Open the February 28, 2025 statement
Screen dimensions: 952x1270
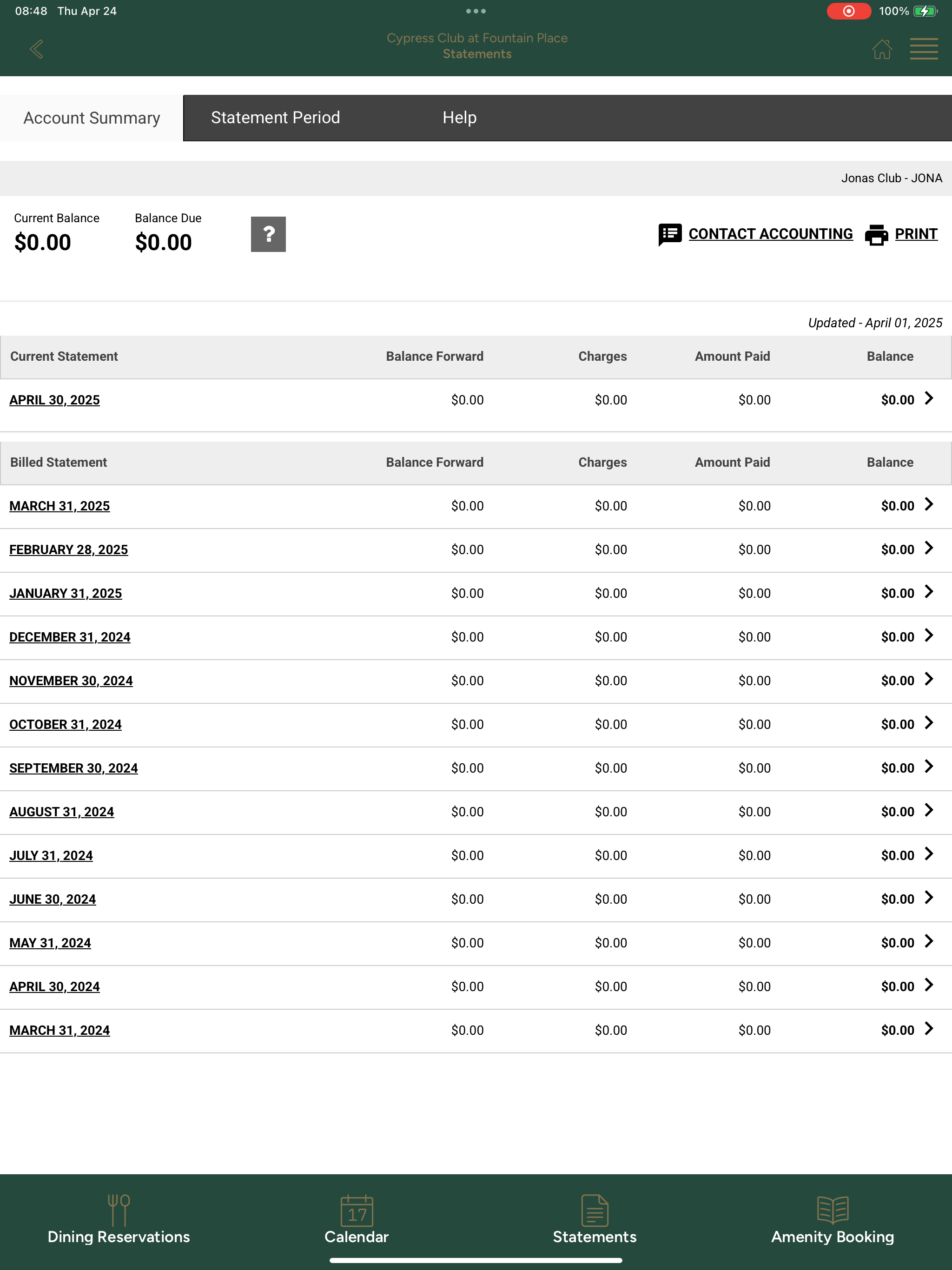(69, 549)
